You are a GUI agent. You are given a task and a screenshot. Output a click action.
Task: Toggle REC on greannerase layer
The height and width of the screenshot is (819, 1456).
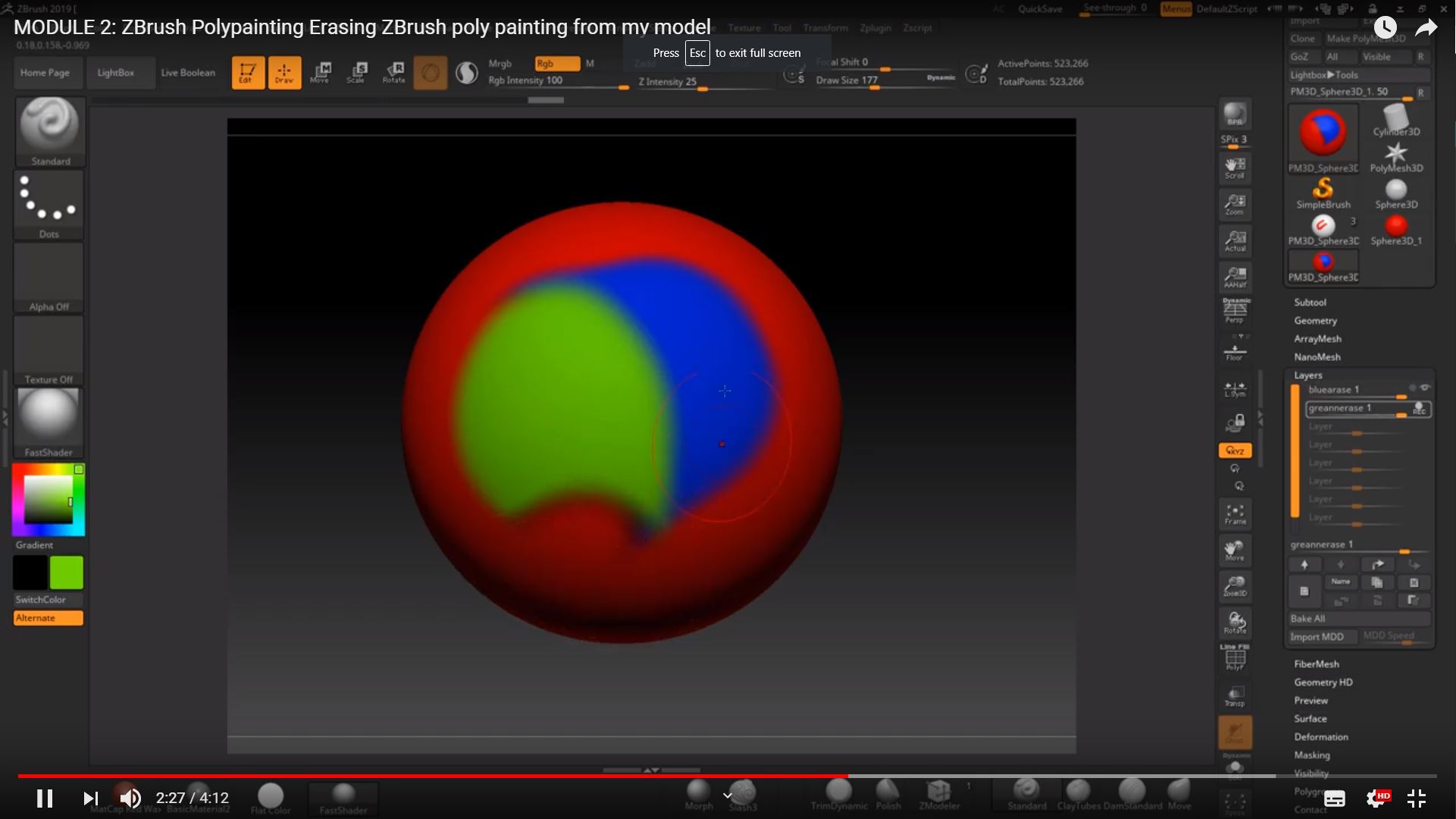(1419, 409)
